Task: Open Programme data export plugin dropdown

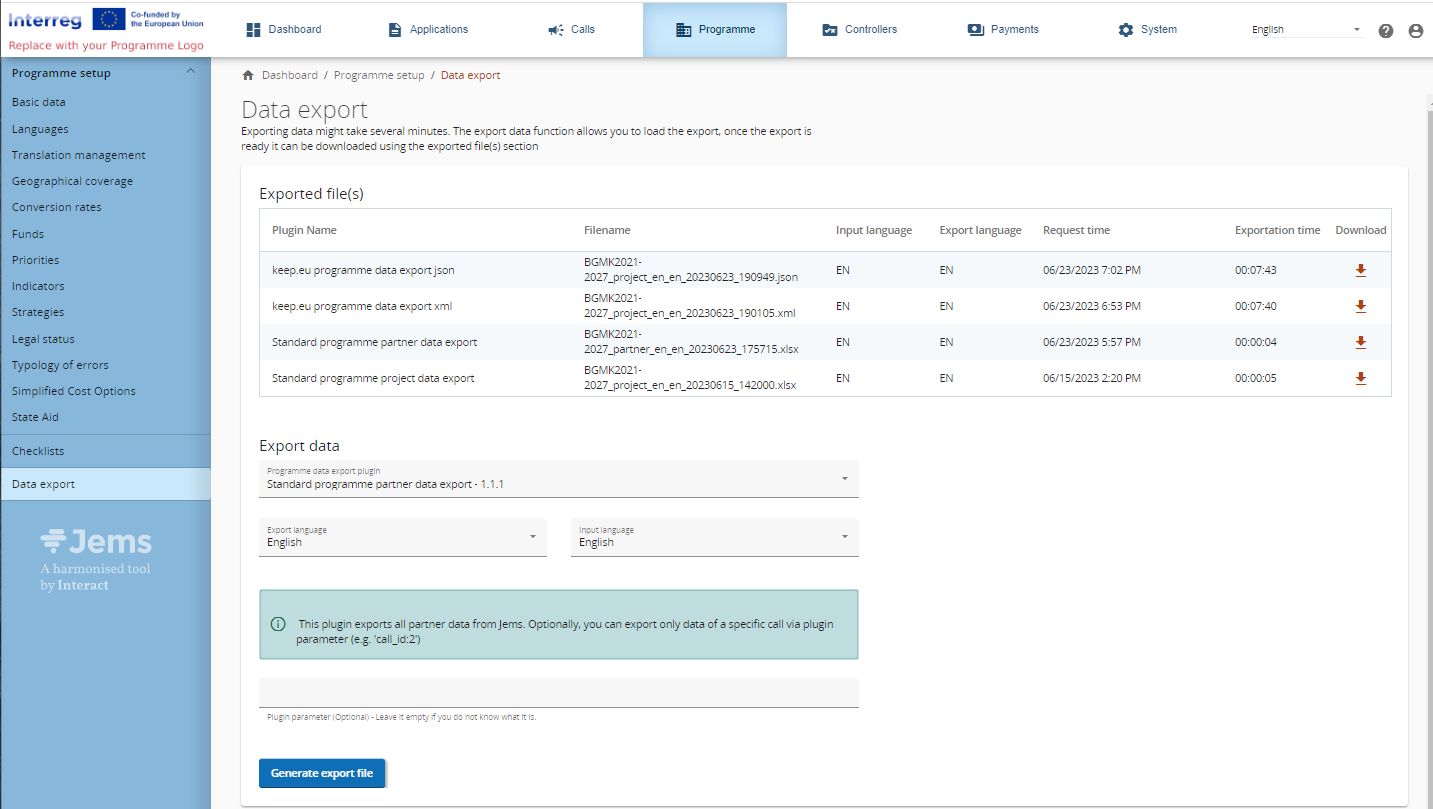Action: pyautogui.click(x=558, y=479)
